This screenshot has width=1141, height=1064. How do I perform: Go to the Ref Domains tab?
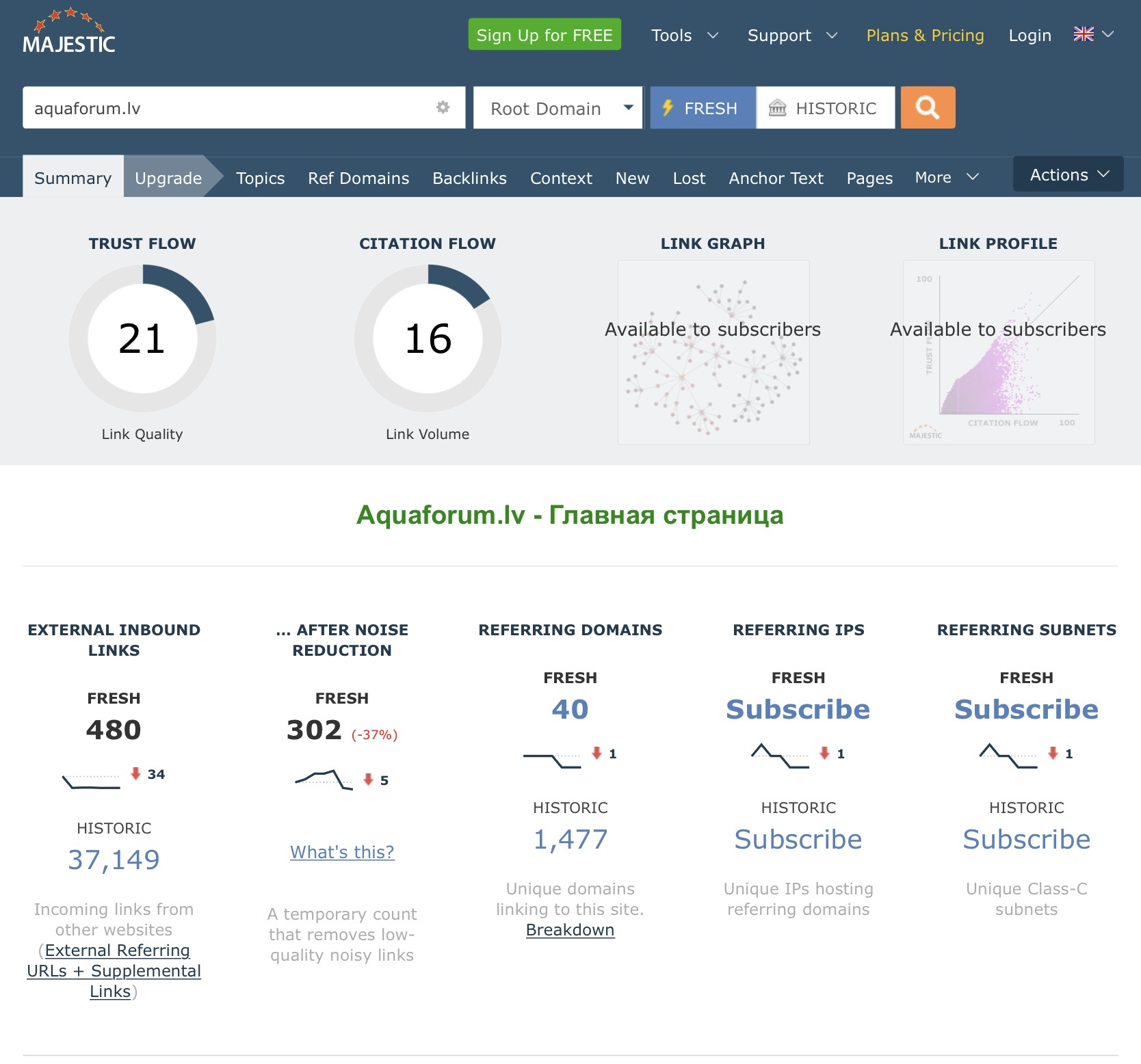[x=358, y=178]
